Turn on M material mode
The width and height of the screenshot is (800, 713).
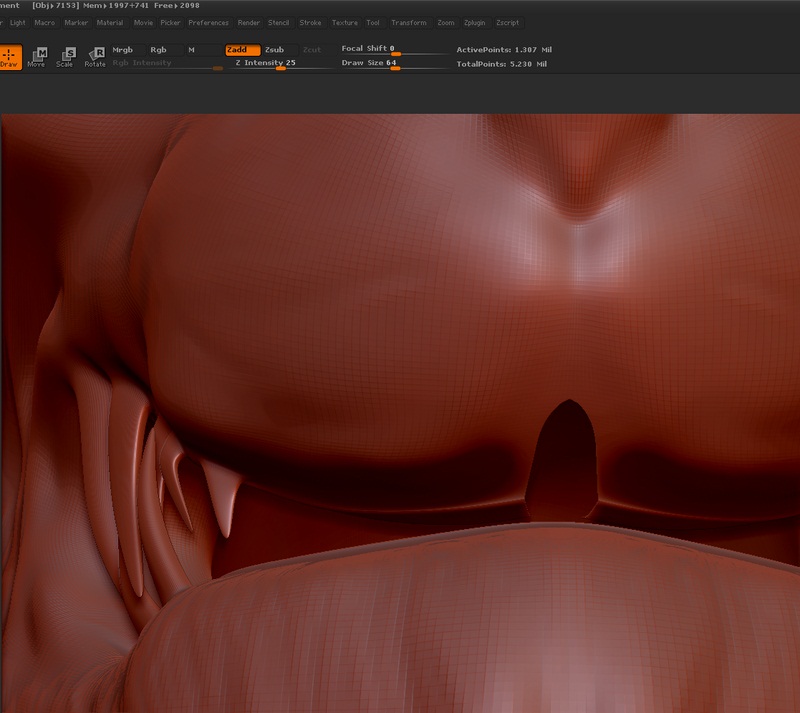[191, 49]
